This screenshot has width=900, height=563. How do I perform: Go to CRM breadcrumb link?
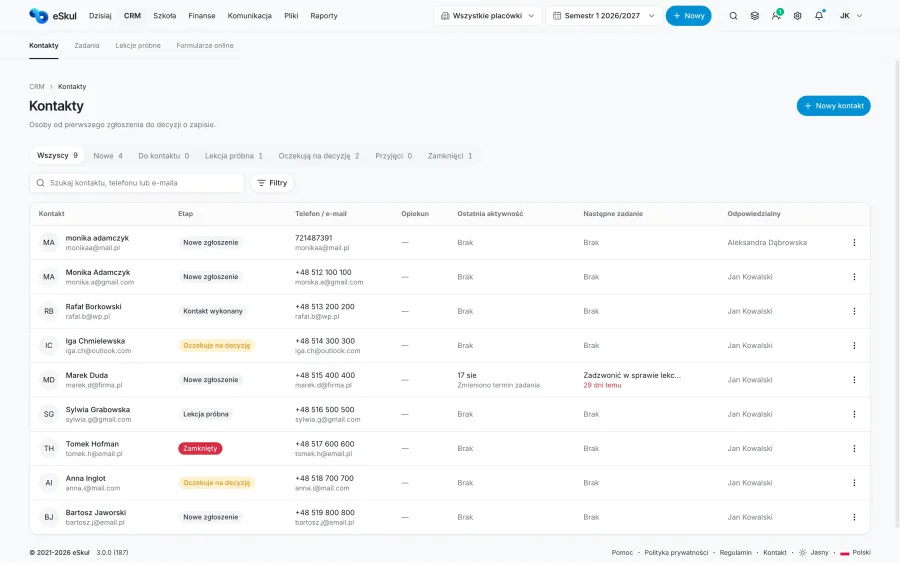pyautogui.click(x=37, y=87)
